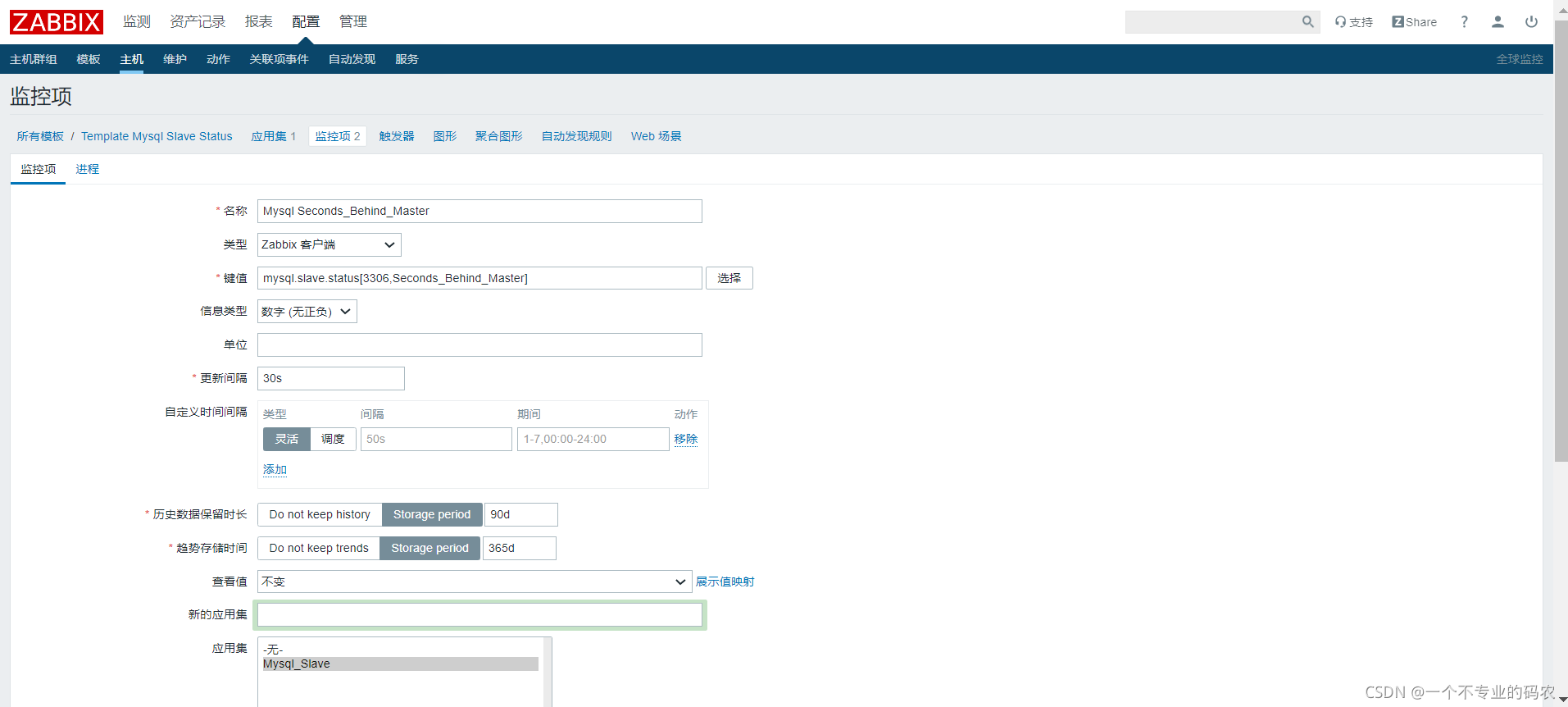Expand the 信息类型 dropdown

[x=307, y=312]
